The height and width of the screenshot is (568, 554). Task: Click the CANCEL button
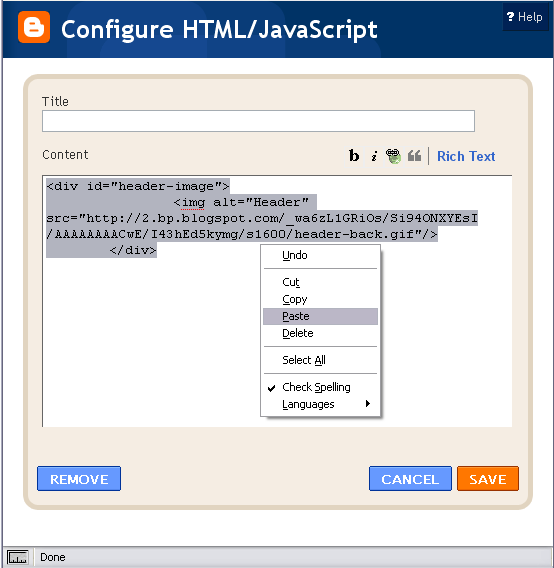(x=410, y=479)
